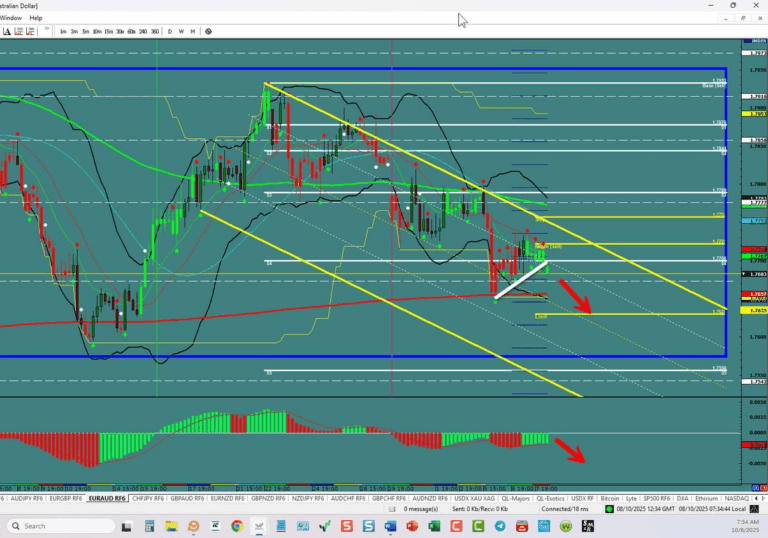Open the SMcR taskbar icon
Image resolution: width=768 pixels, height=538 pixels.
tap(588, 526)
